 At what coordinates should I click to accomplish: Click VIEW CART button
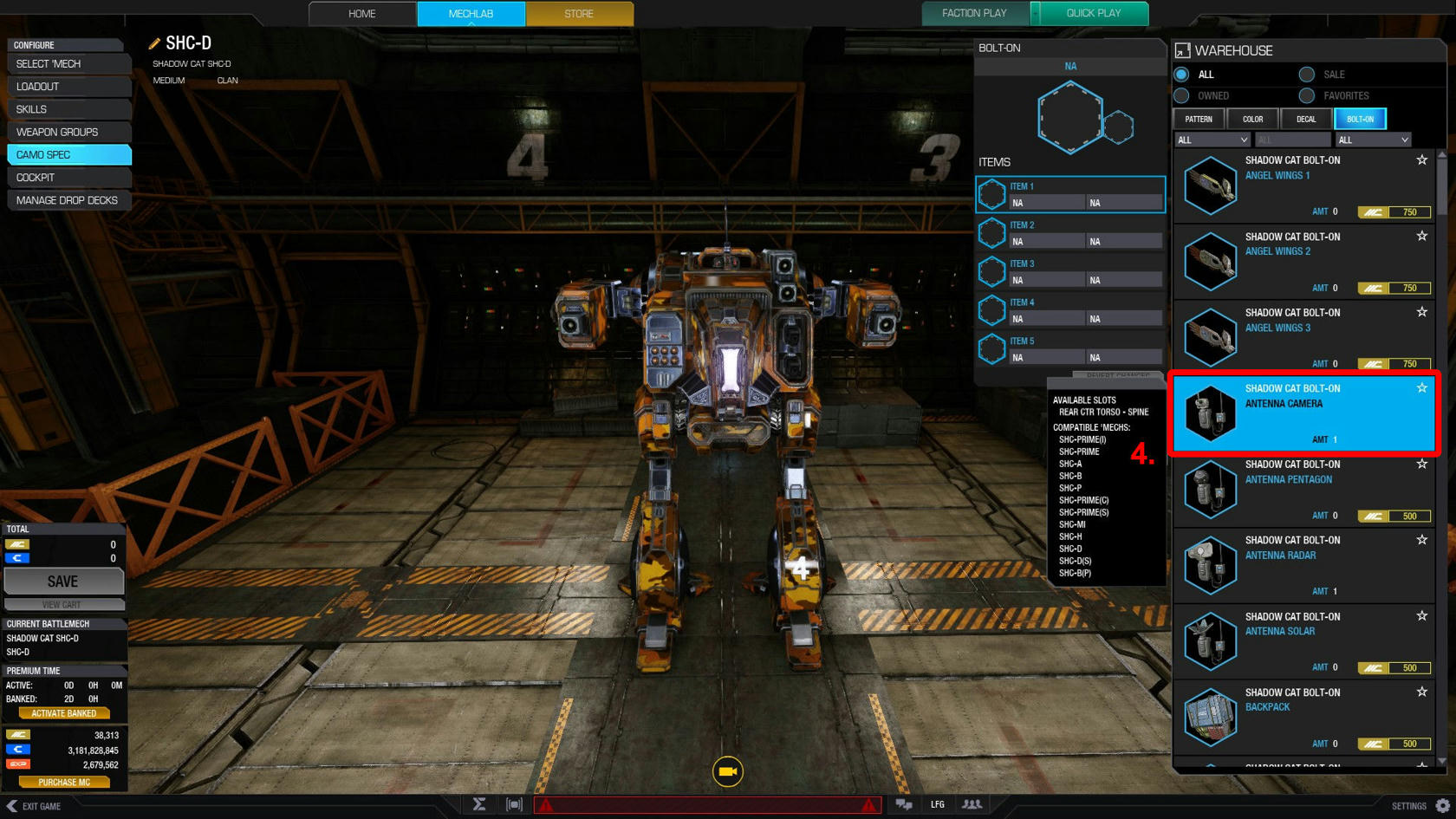tap(63, 605)
